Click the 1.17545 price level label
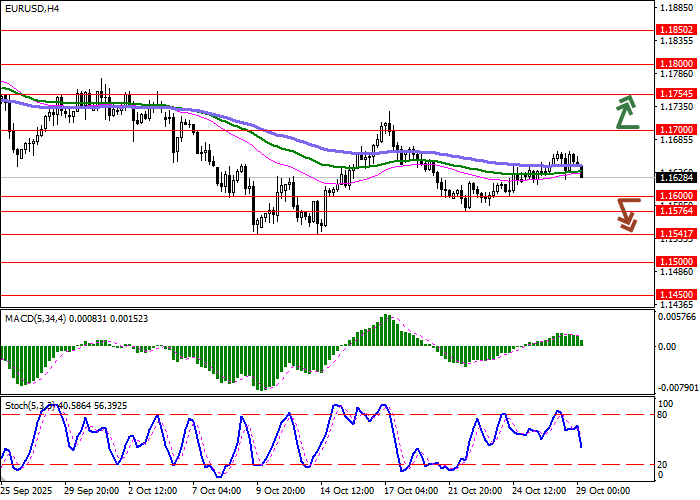 pos(677,93)
